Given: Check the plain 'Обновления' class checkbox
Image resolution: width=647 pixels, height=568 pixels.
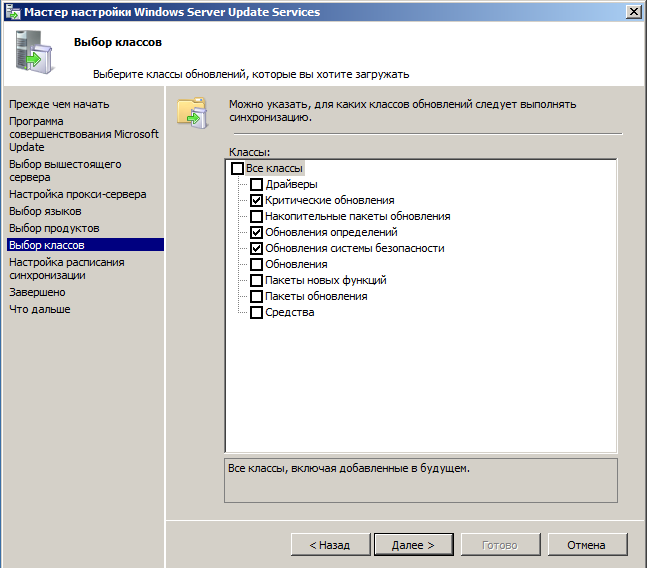Looking at the screenshot, I should [256, 264].
